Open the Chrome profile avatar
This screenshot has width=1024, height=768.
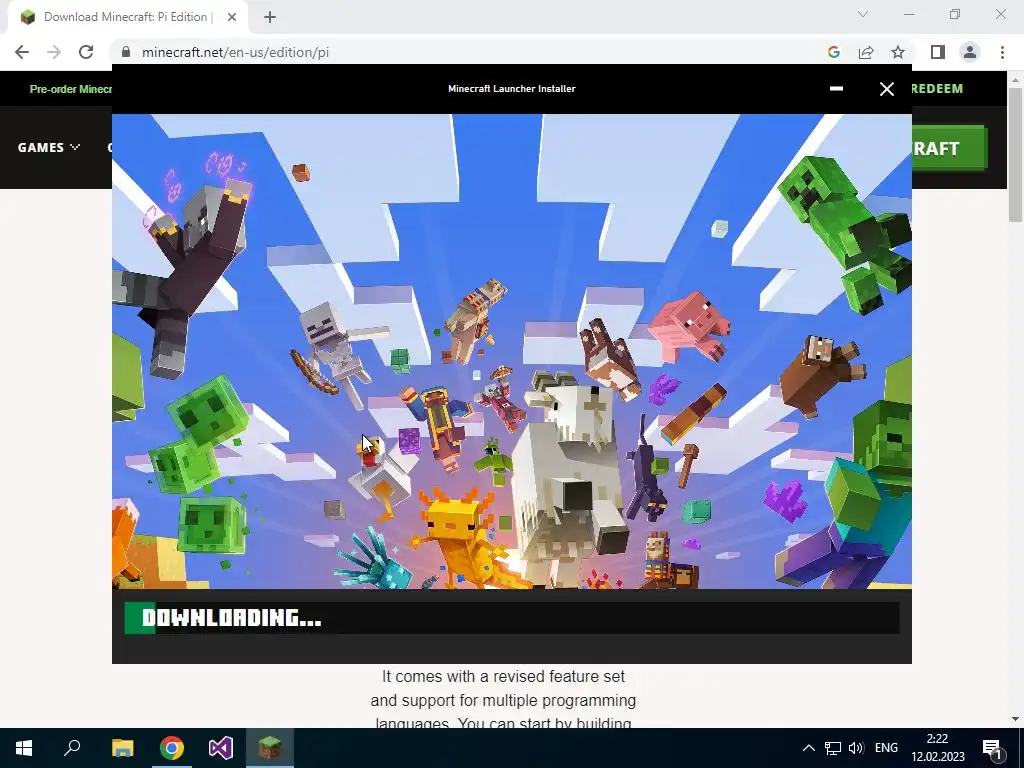click(x=970, y=52)
